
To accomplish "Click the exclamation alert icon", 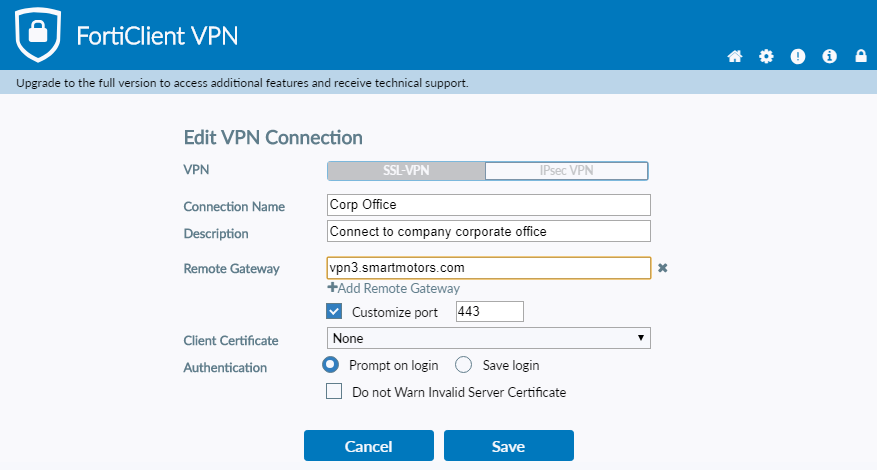I will (797, 57).
